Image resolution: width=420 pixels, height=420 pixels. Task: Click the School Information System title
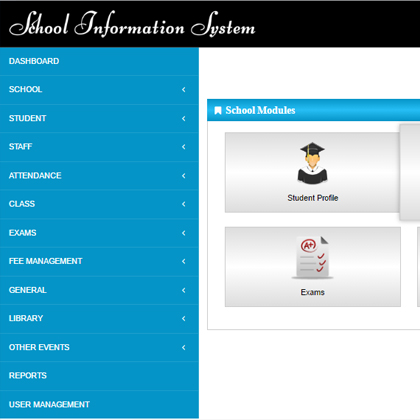coord(132,24)
